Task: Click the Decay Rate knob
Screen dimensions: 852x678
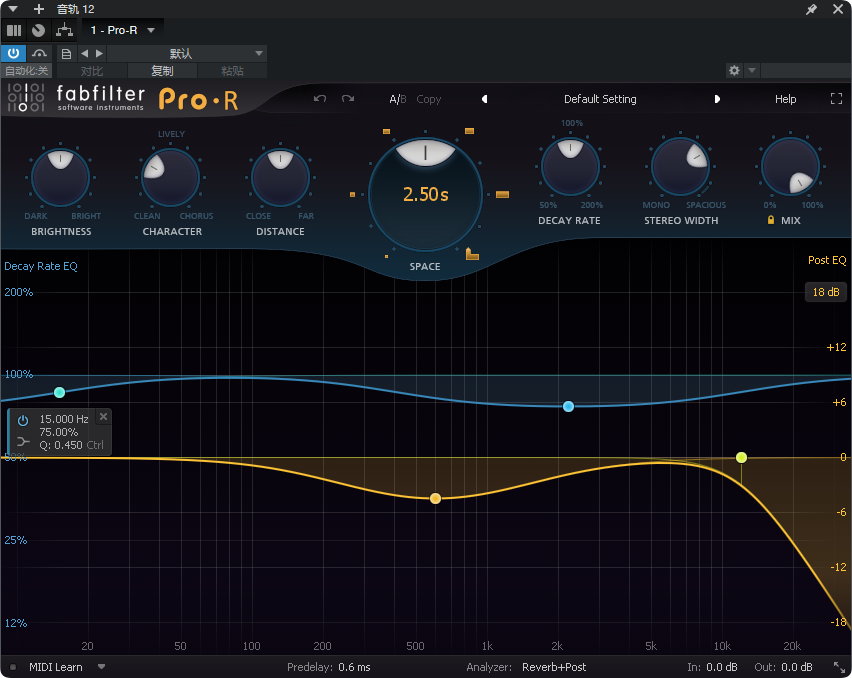Action: (x=570, y=166)
